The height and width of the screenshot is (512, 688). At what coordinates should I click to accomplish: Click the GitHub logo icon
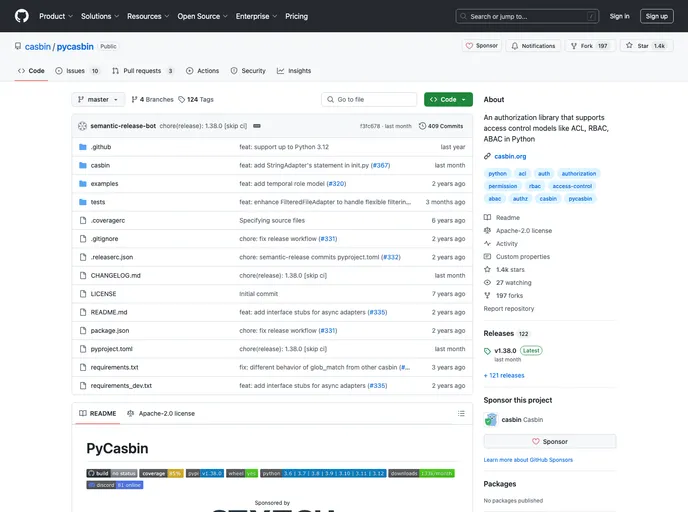click(22, 16)
